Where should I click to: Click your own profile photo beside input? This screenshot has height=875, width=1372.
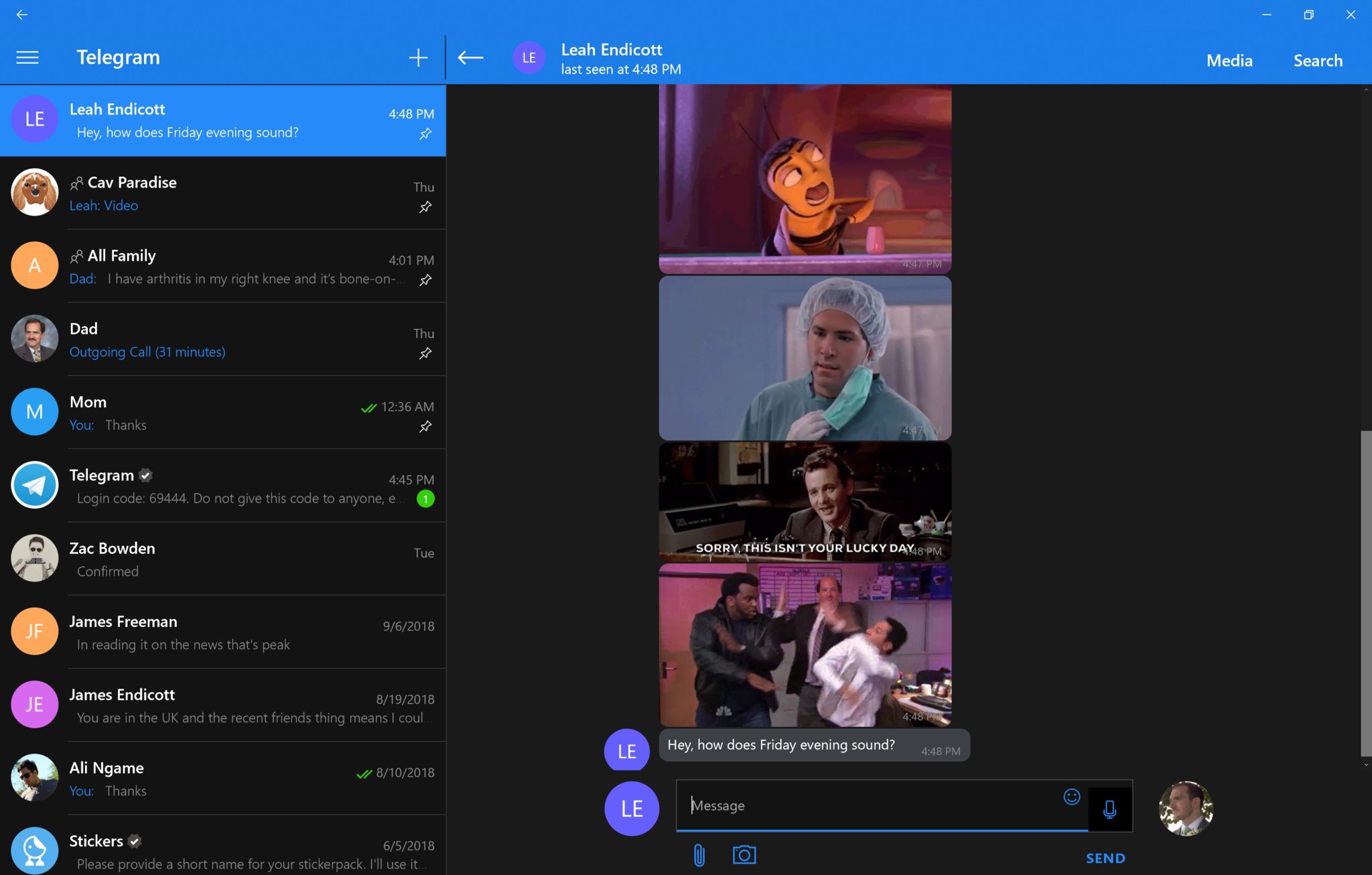point(1186,808)
